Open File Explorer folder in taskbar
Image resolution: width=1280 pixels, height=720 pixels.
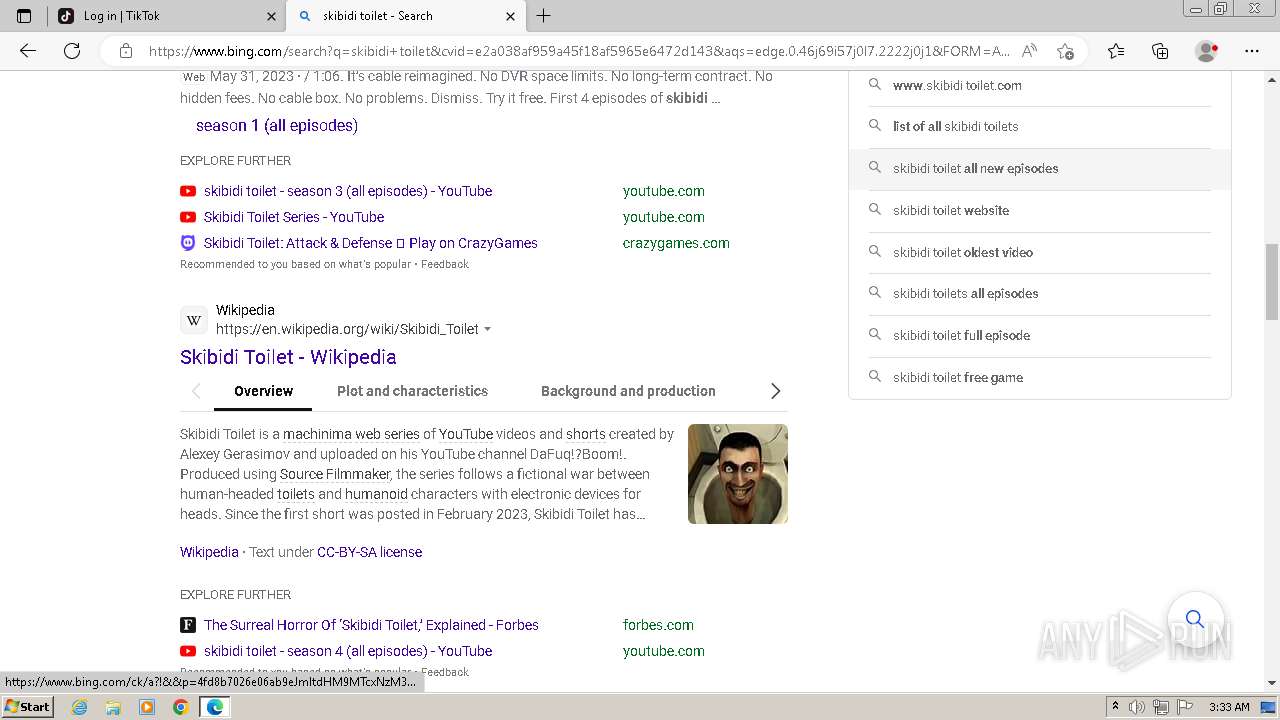113,707
